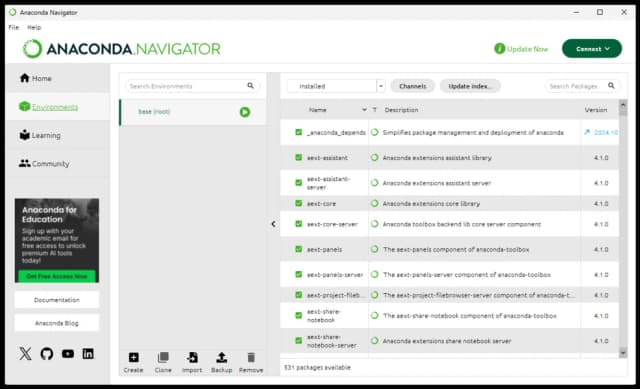
Task: Toggle the aext-core-server package checkbox
Action: [299, 224]
